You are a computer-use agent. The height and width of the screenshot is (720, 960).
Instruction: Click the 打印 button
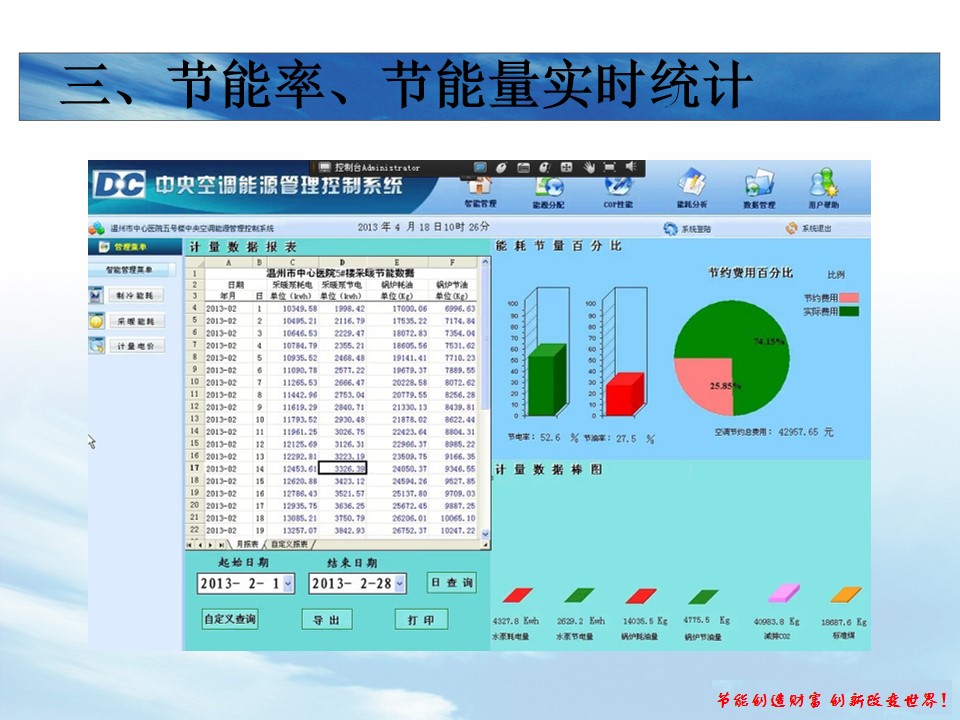pyautogui.click(x=421, y=620)
